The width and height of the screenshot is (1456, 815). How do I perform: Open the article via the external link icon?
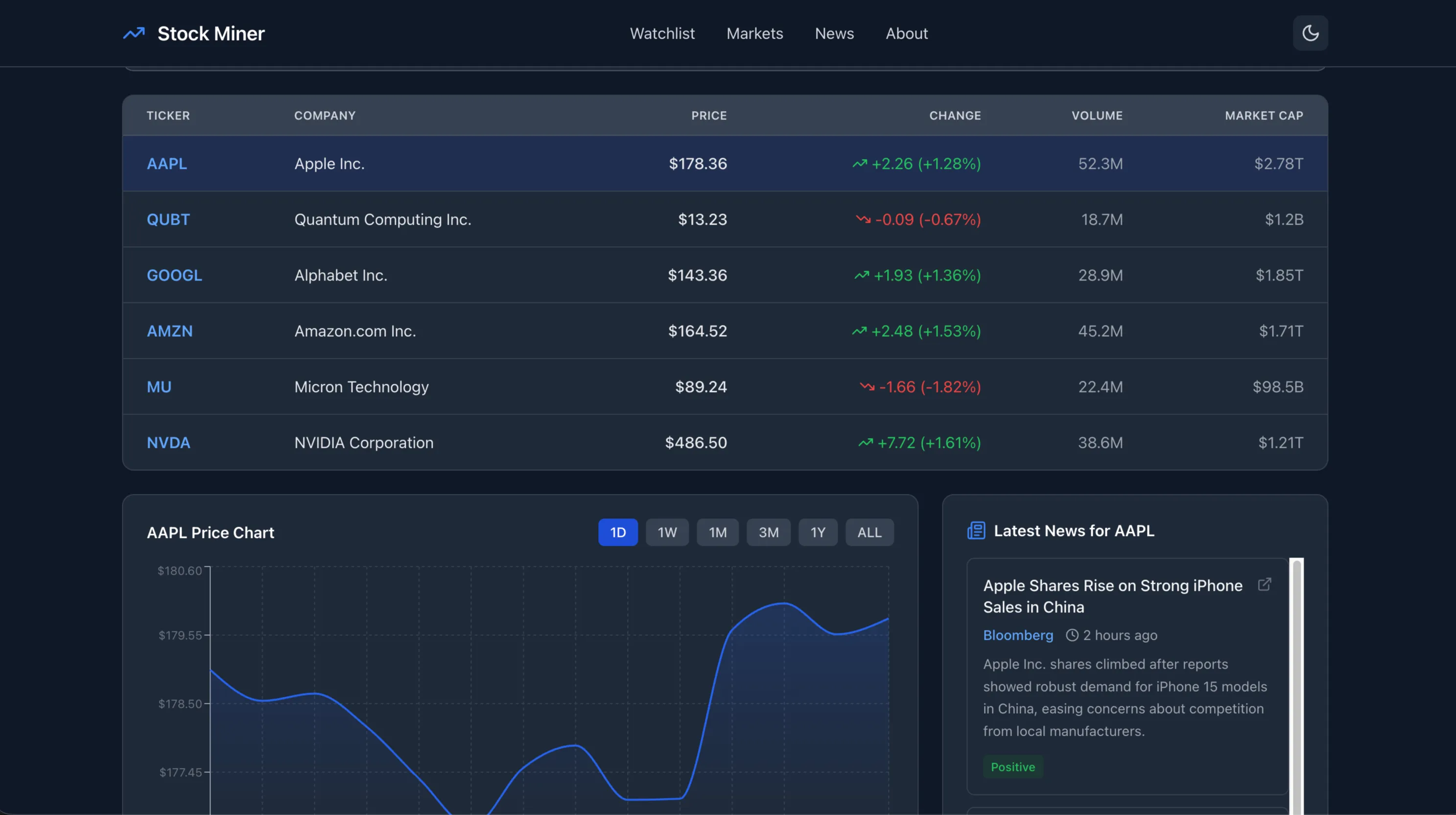1265,584
